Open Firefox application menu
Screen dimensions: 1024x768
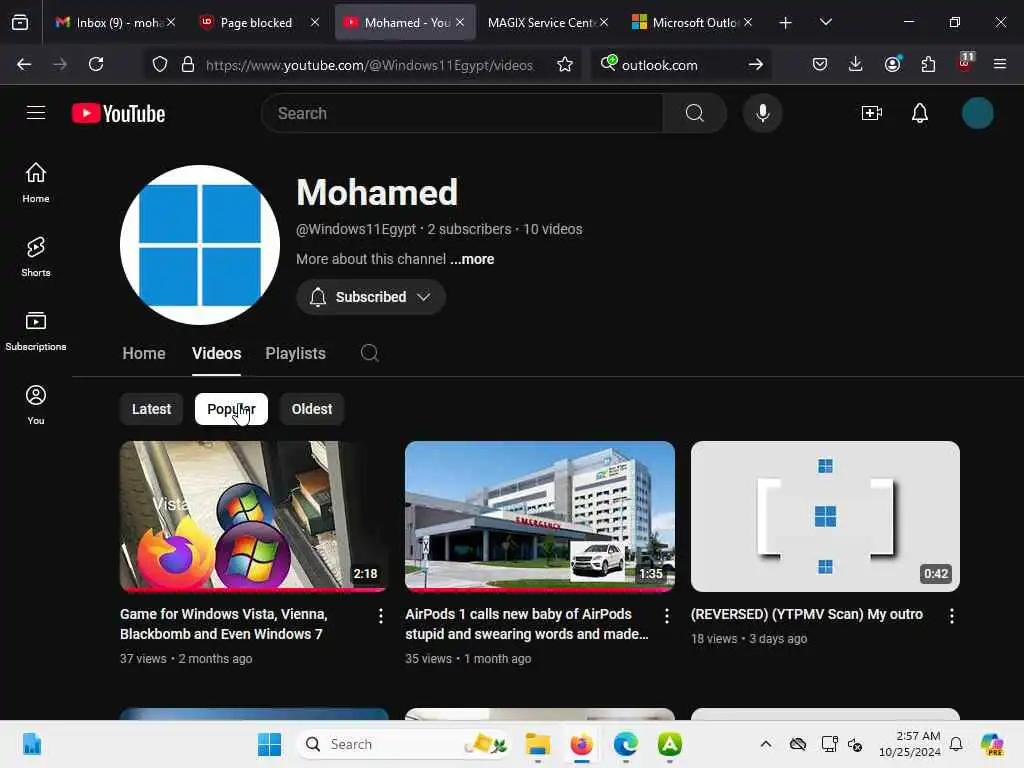(1000, 64)
